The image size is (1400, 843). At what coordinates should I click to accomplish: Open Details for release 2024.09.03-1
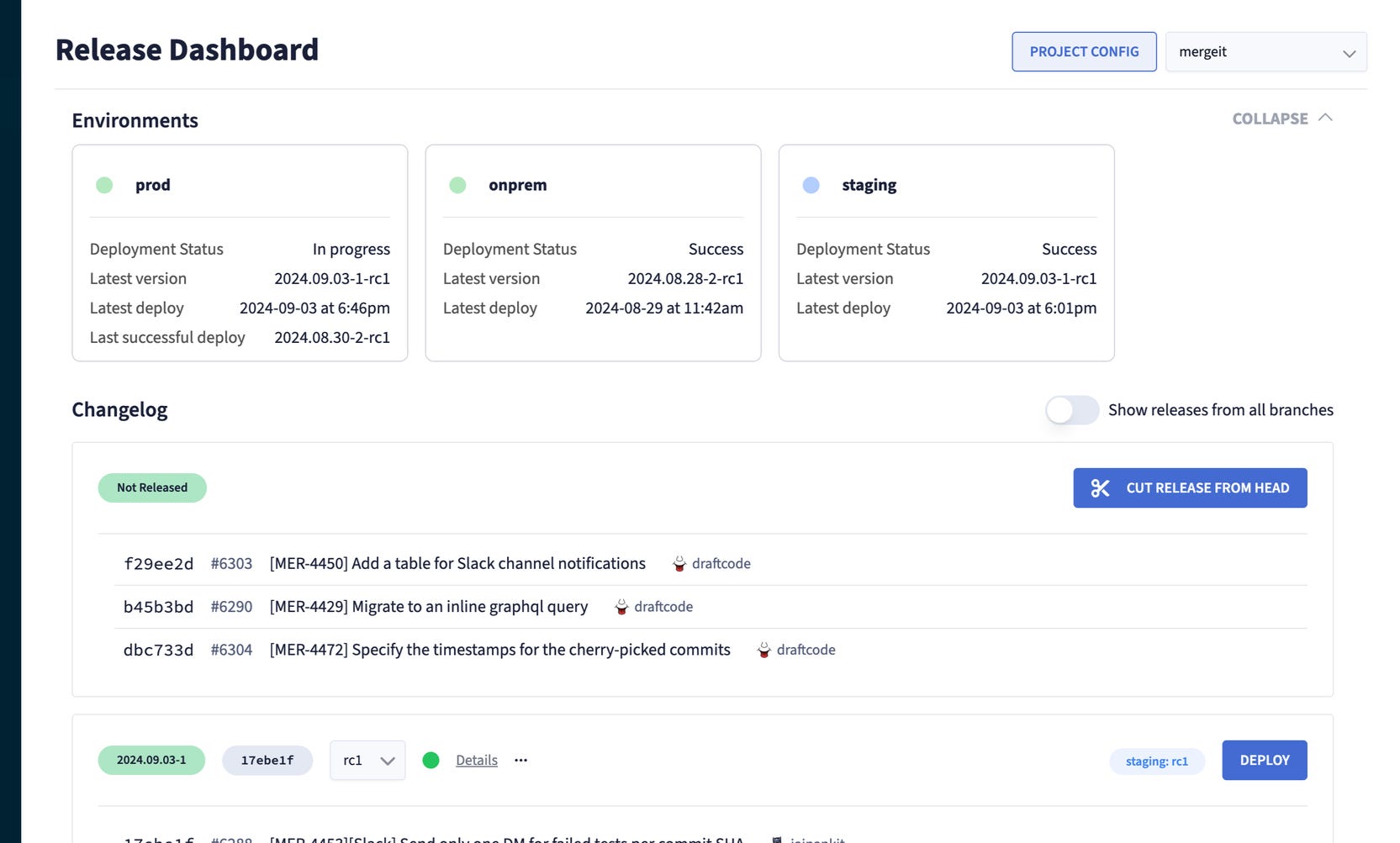[x=476, y=760]
